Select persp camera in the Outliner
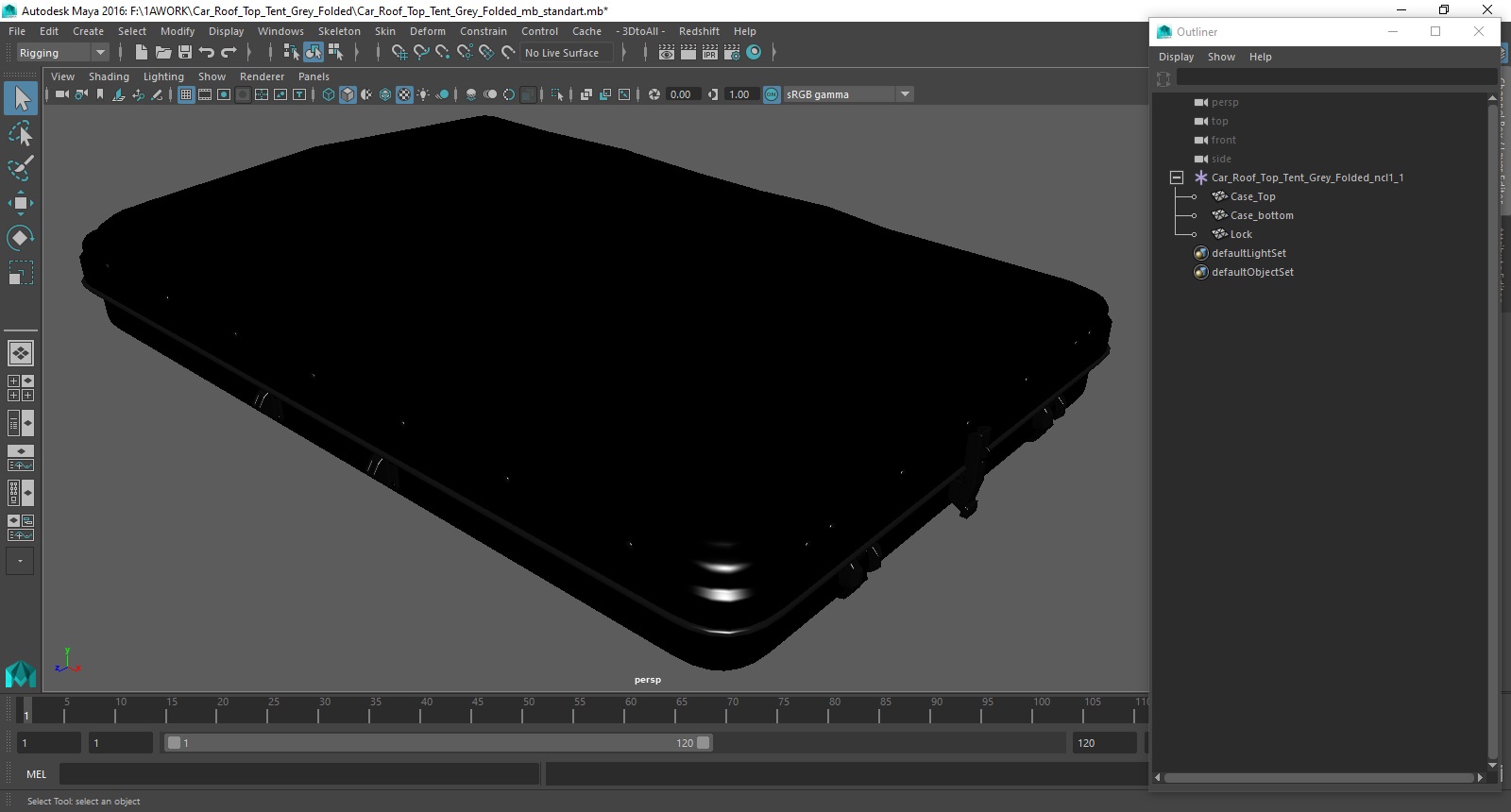 pos(1225,102)
